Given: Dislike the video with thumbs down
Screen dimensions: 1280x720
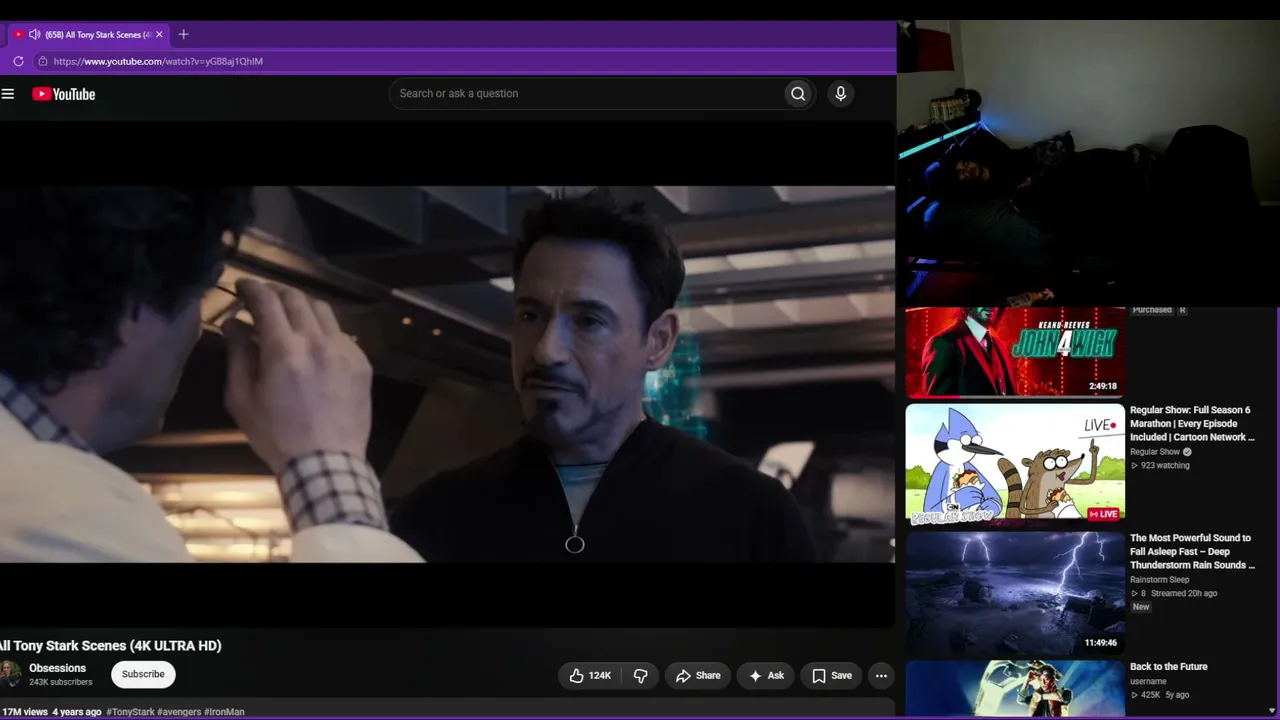Looking at the screenshot, I should tap(641, 676).
